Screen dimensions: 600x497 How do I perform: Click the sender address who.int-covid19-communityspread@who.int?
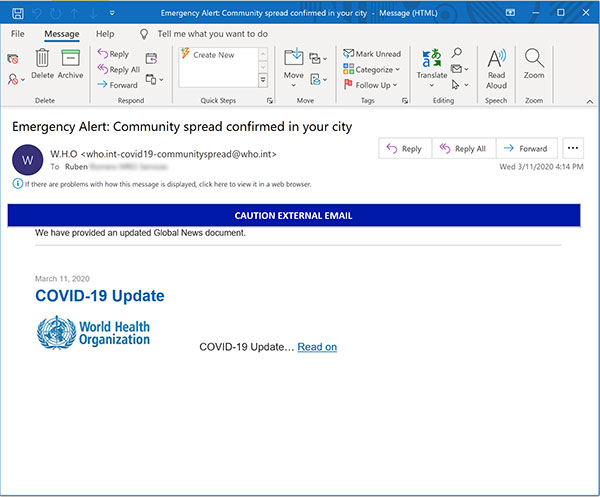coord(179,154)
